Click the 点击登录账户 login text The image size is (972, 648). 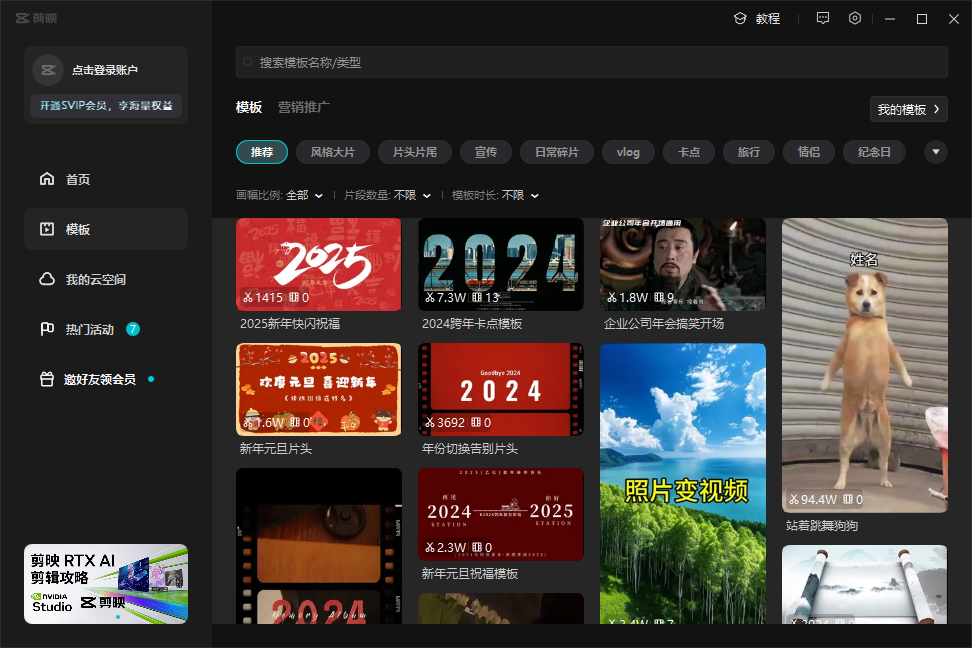pos(105,70)
